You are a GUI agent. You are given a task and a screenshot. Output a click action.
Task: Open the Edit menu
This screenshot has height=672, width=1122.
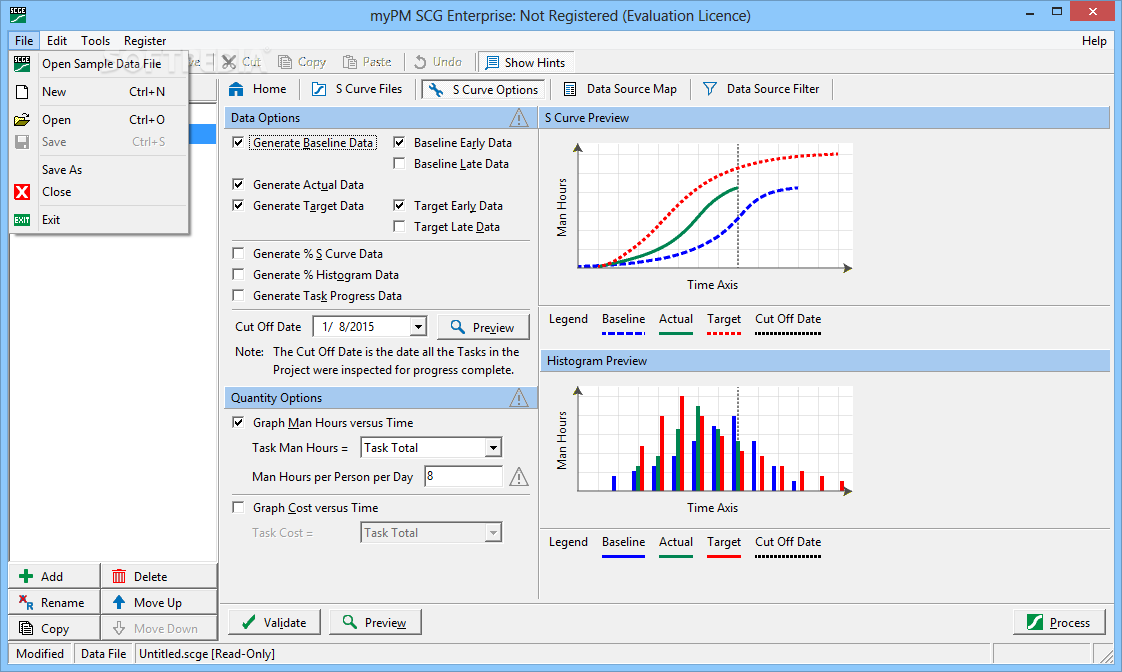(x=57, y=41)
